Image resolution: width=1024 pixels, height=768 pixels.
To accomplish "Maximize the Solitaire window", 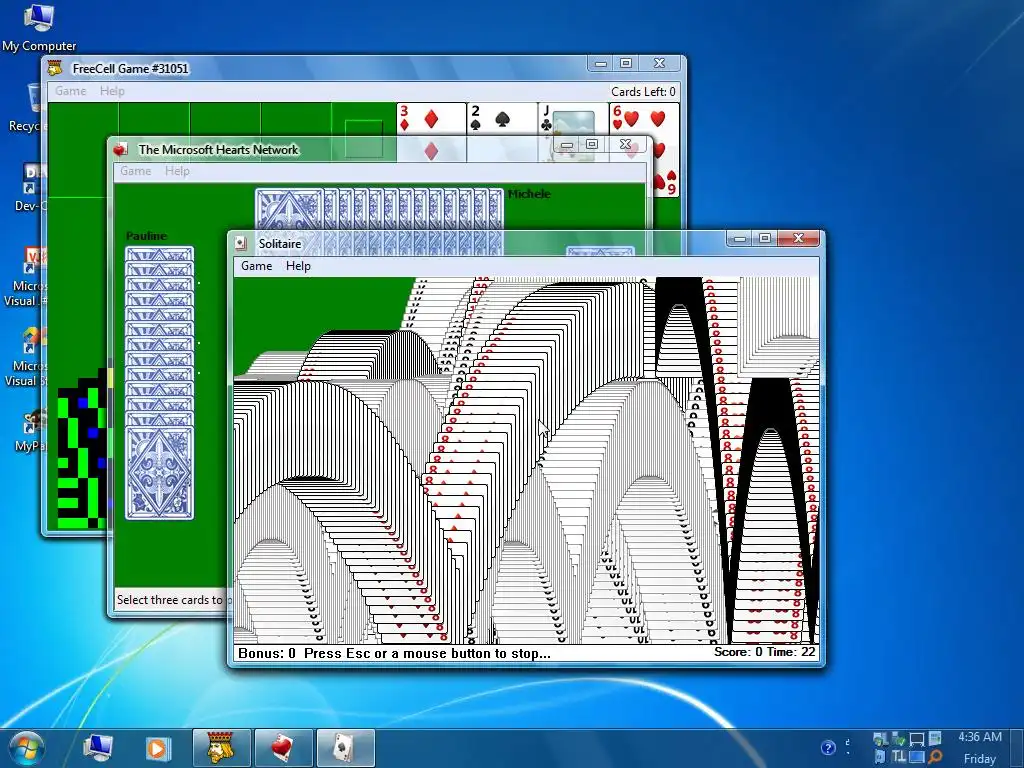I will coord(765,238).
